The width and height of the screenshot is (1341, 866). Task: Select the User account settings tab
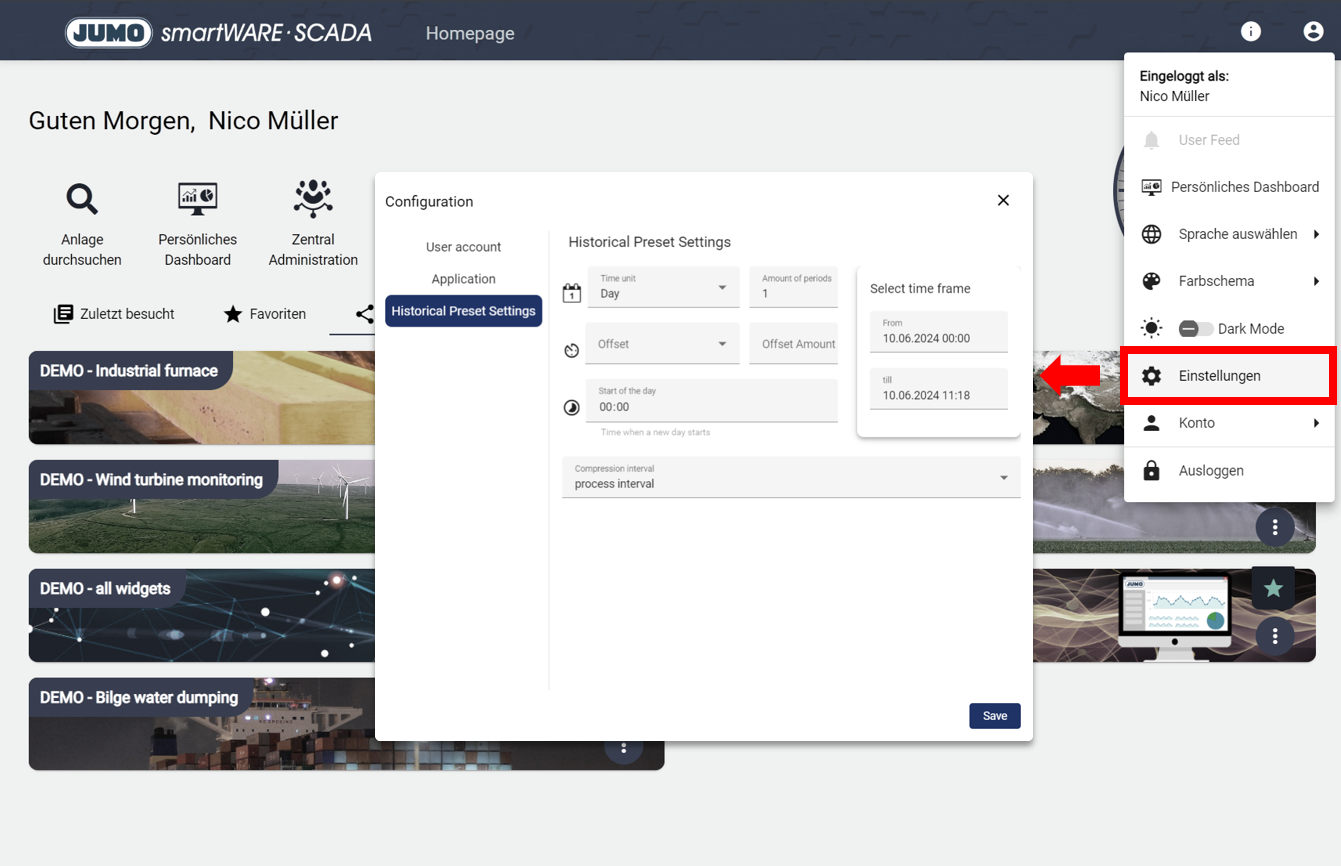click(x=463, y=247)
